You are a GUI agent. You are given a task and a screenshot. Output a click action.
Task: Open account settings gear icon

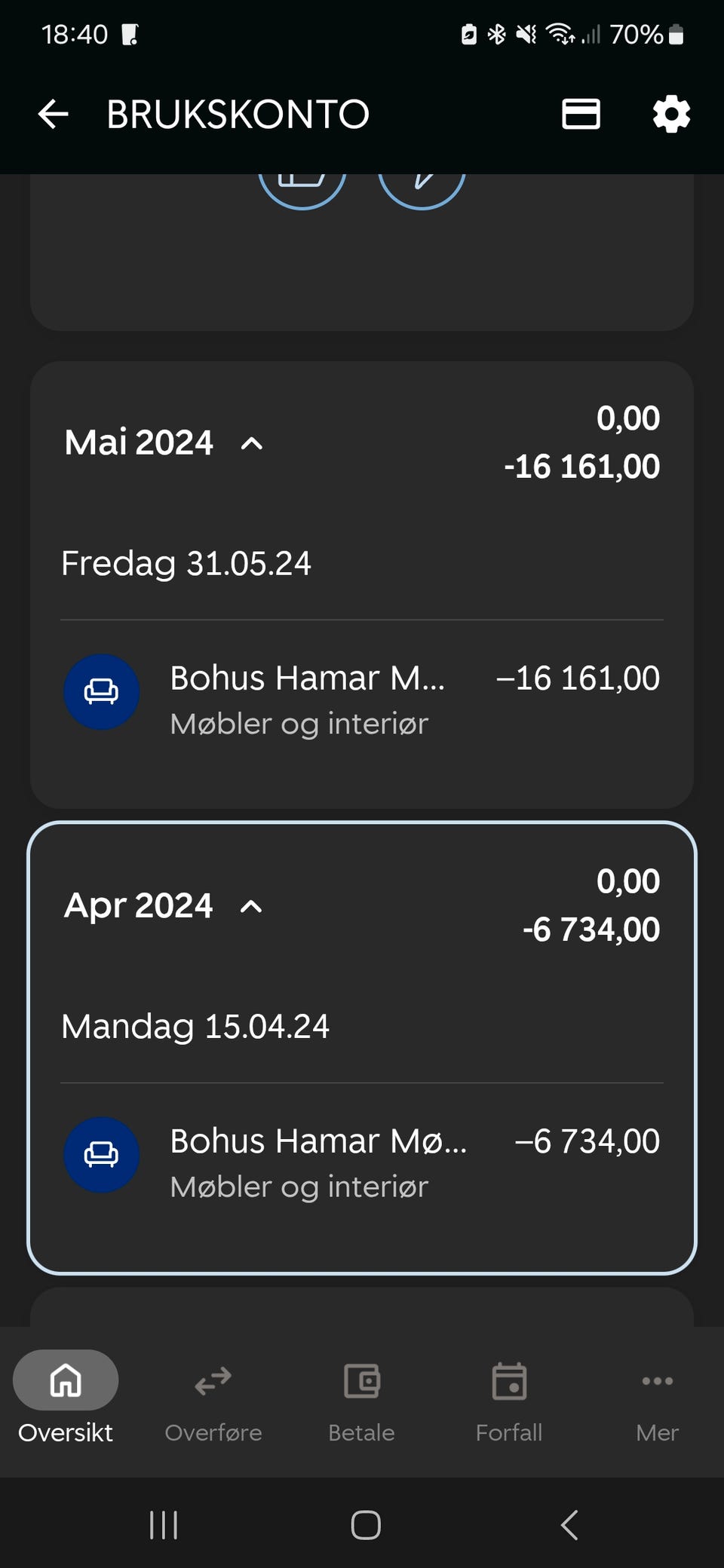tap(671, 115)
